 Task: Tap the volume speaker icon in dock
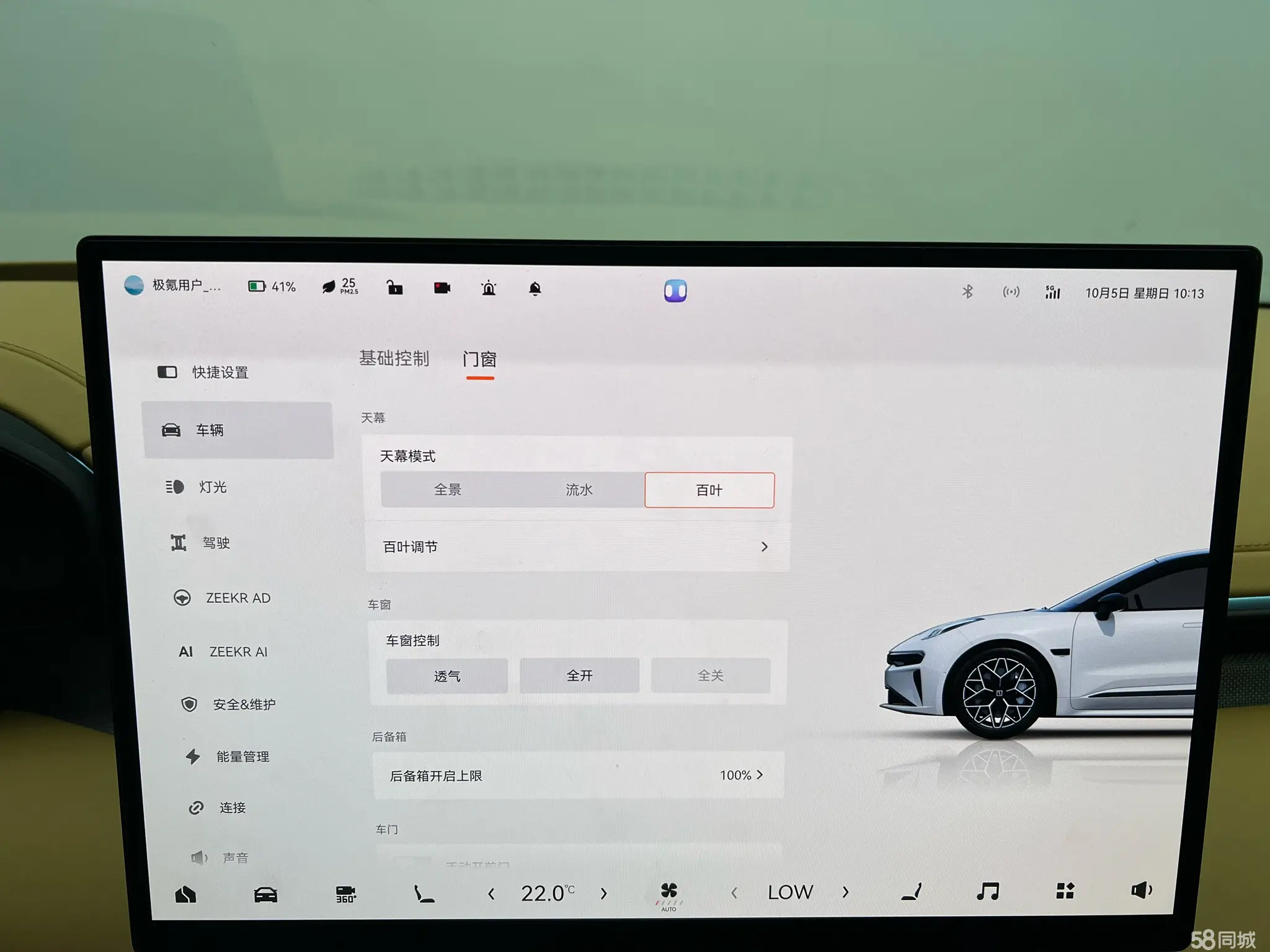pyautogui.click(x=1141, y=890)
